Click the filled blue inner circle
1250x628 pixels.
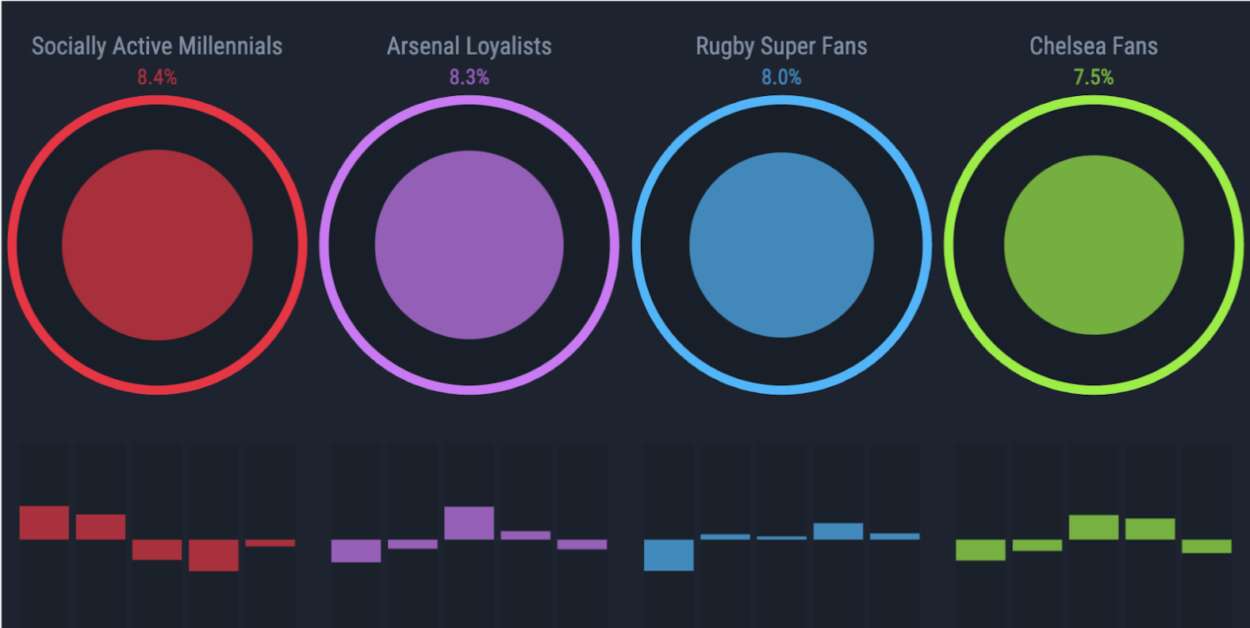[781, 244]
